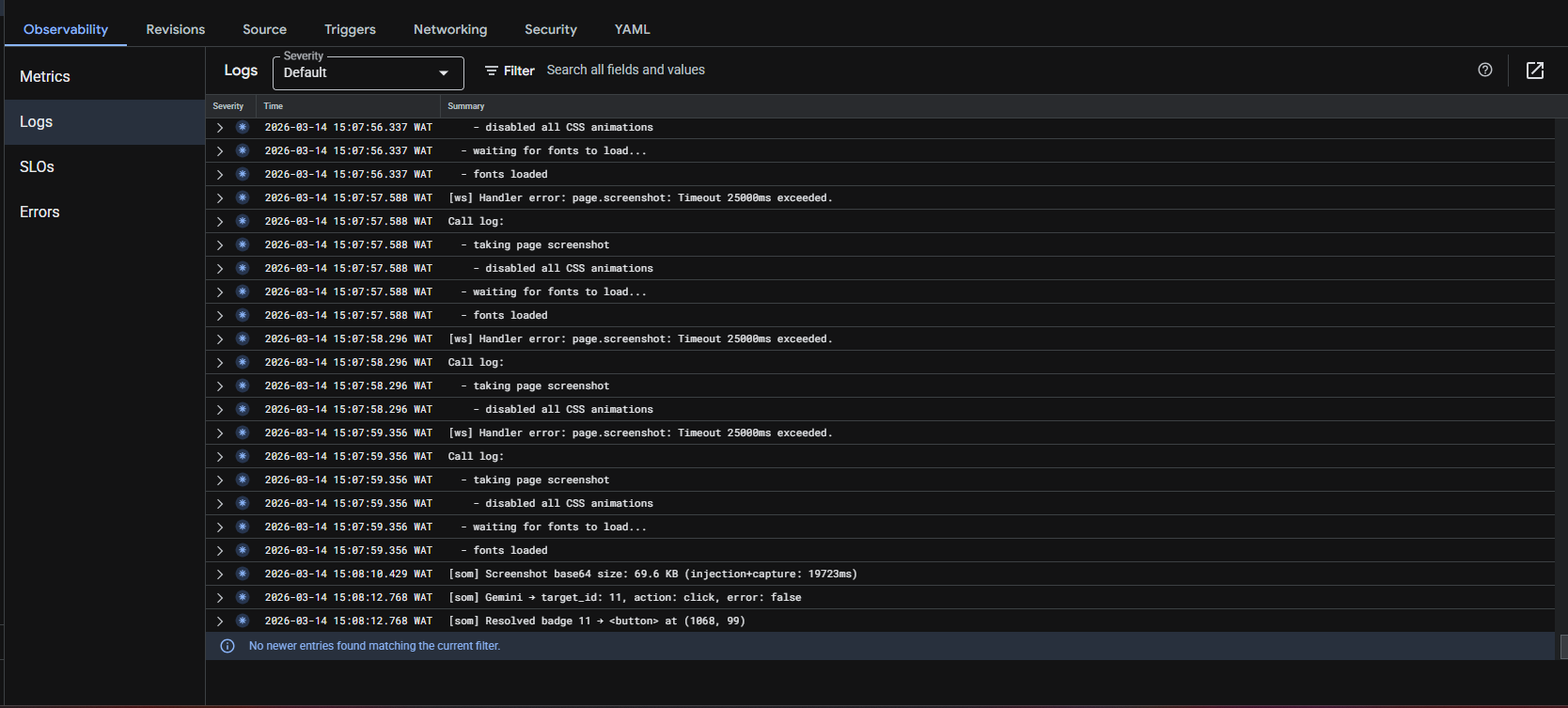The height and width of the screenshot is (708, 1568).
Task: Expand the 15:07:59.356 waiting for fonts entry
Action: (220, 527)
